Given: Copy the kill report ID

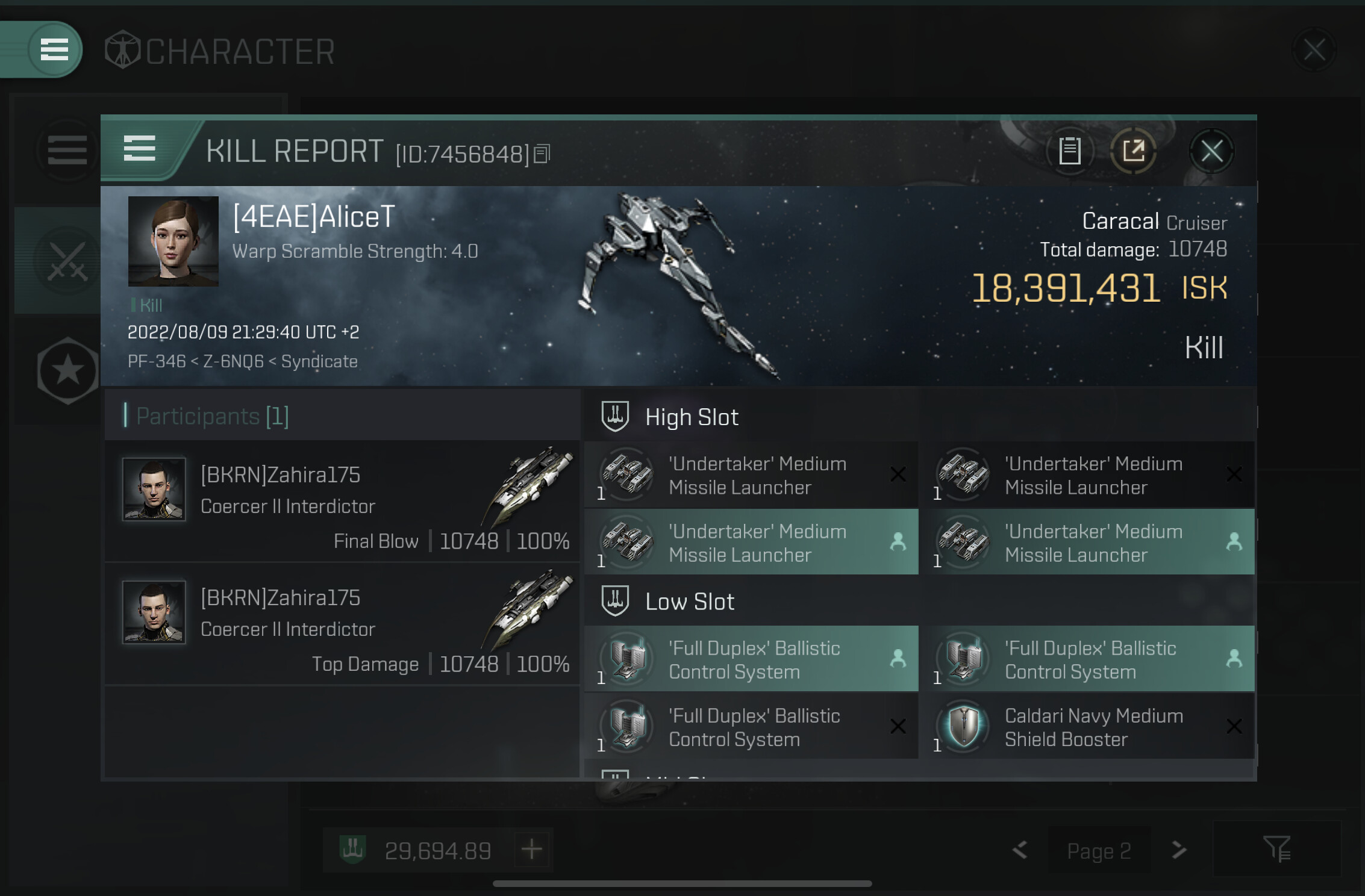Looking at the screenshot, I should click(542, 154).
